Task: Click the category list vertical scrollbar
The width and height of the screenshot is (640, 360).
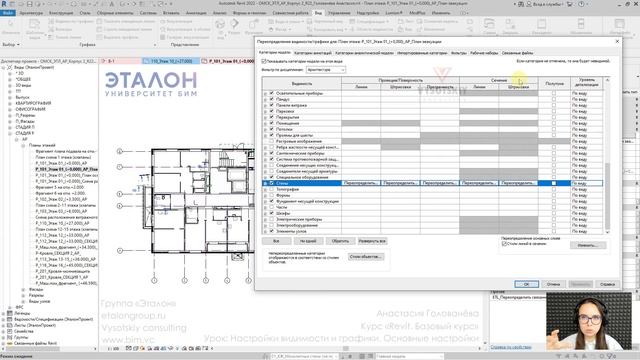Action: [x=607, y=196]
